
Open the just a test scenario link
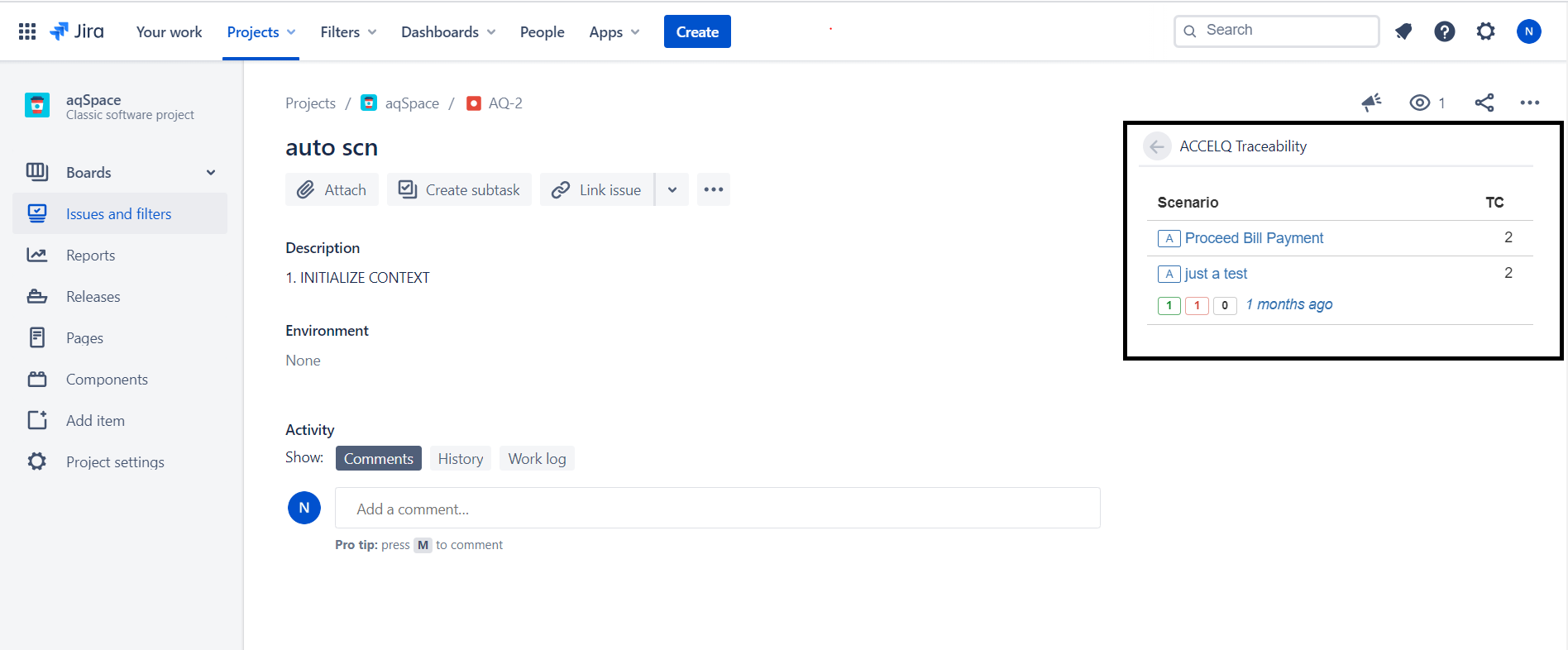1216,274
